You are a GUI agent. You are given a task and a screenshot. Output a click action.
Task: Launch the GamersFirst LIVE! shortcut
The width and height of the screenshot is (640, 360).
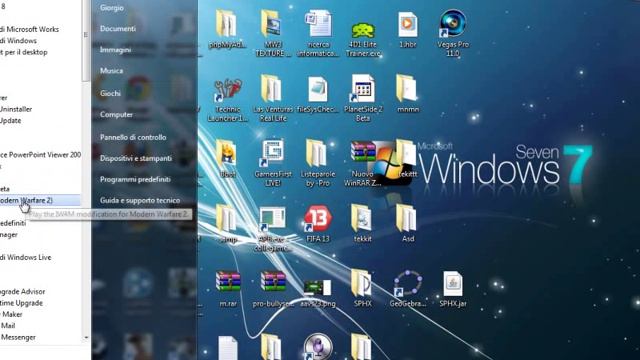(x=273, y=153)
